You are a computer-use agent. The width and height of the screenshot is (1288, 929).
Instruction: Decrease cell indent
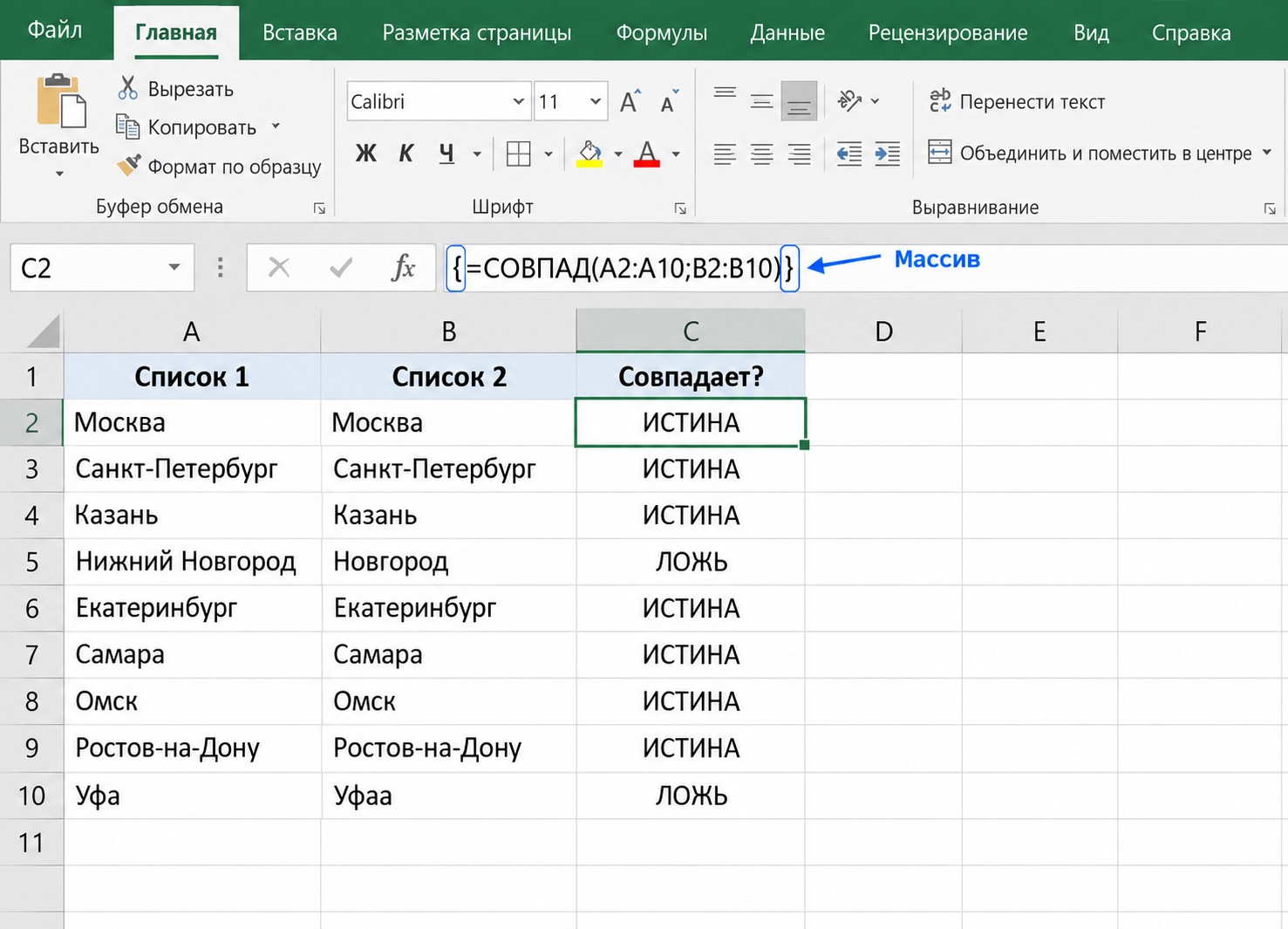[849, 154]
